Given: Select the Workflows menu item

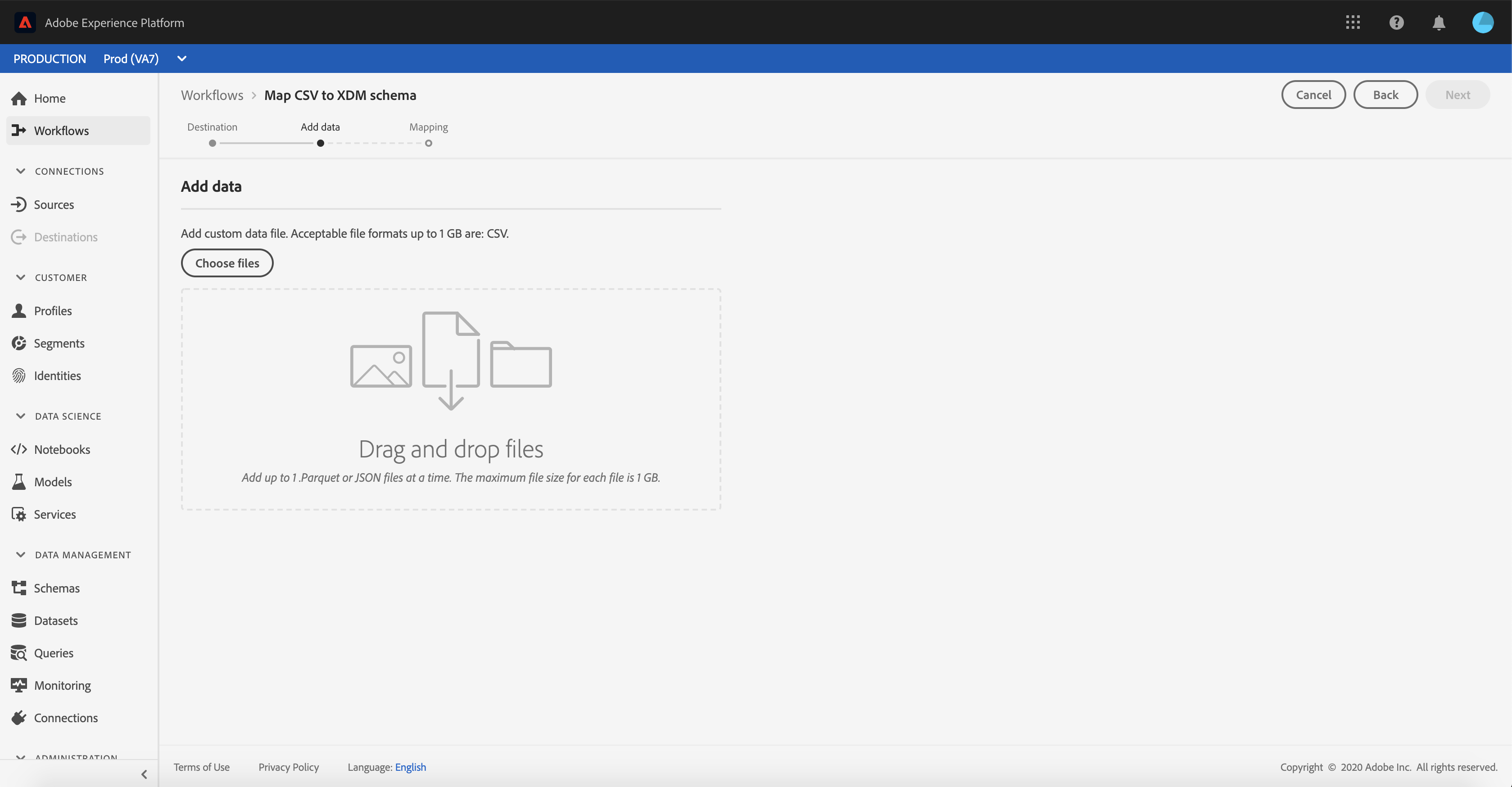Looking at the screenshot, I should click(61, 131).
